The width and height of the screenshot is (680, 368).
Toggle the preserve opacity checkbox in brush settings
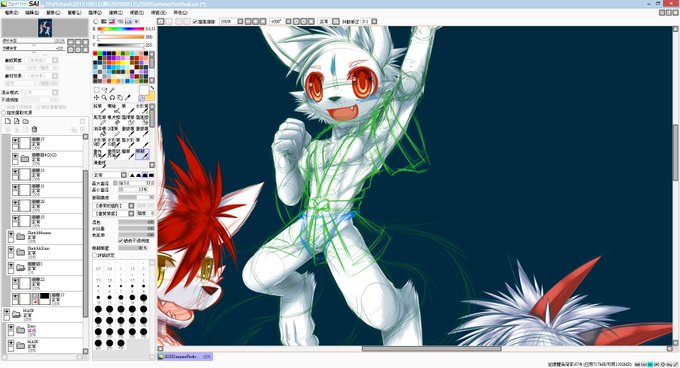121,241
